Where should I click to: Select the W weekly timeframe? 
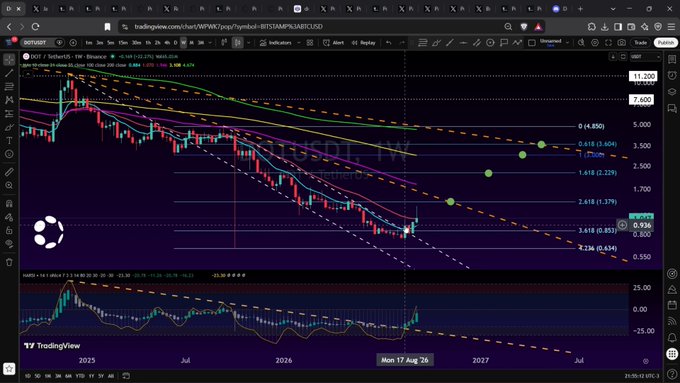183,43
